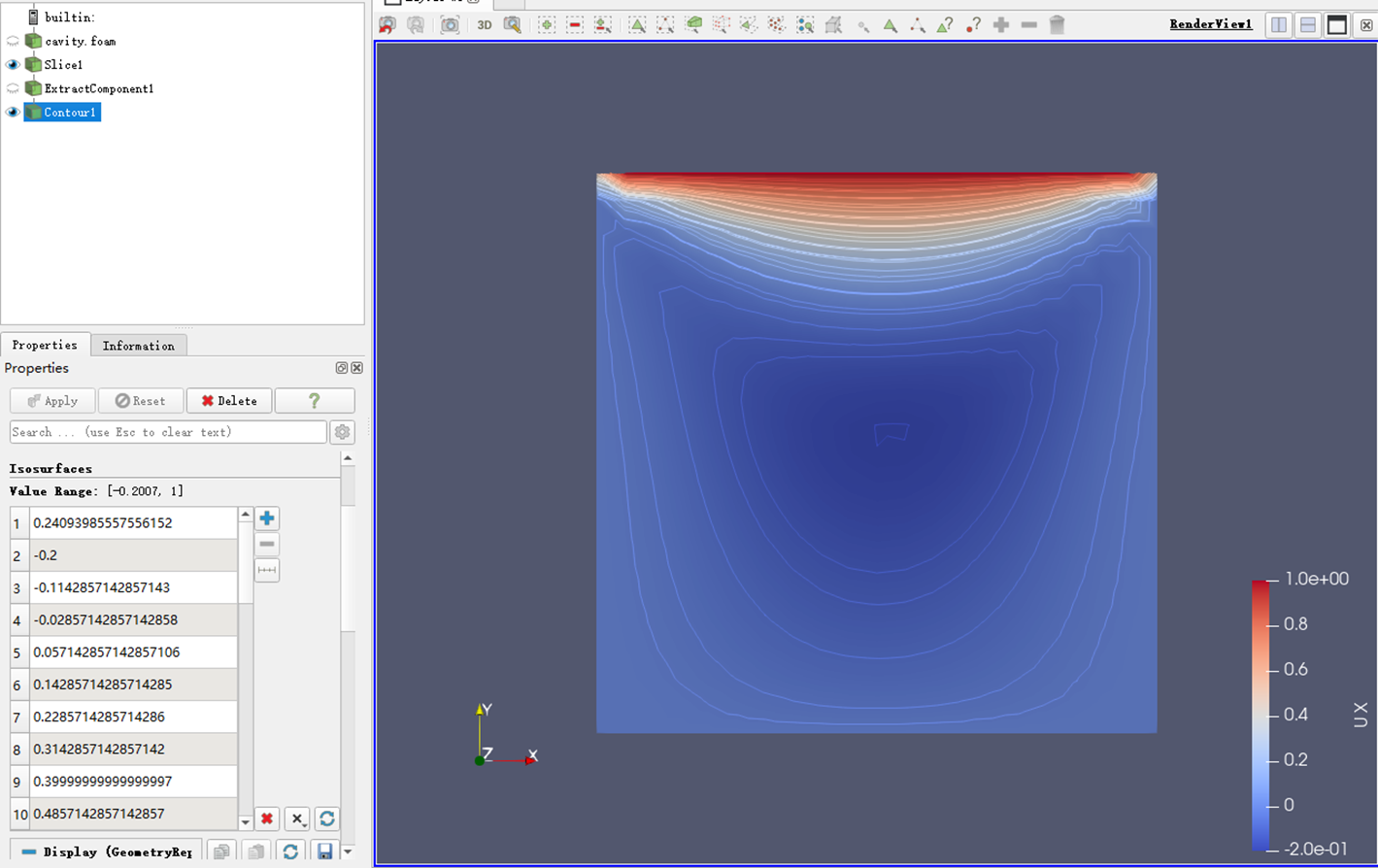Screen dimensions: 1378x868
Task: Remove the selected isosurface value with the minus button
Action: [x=266, y=544]
